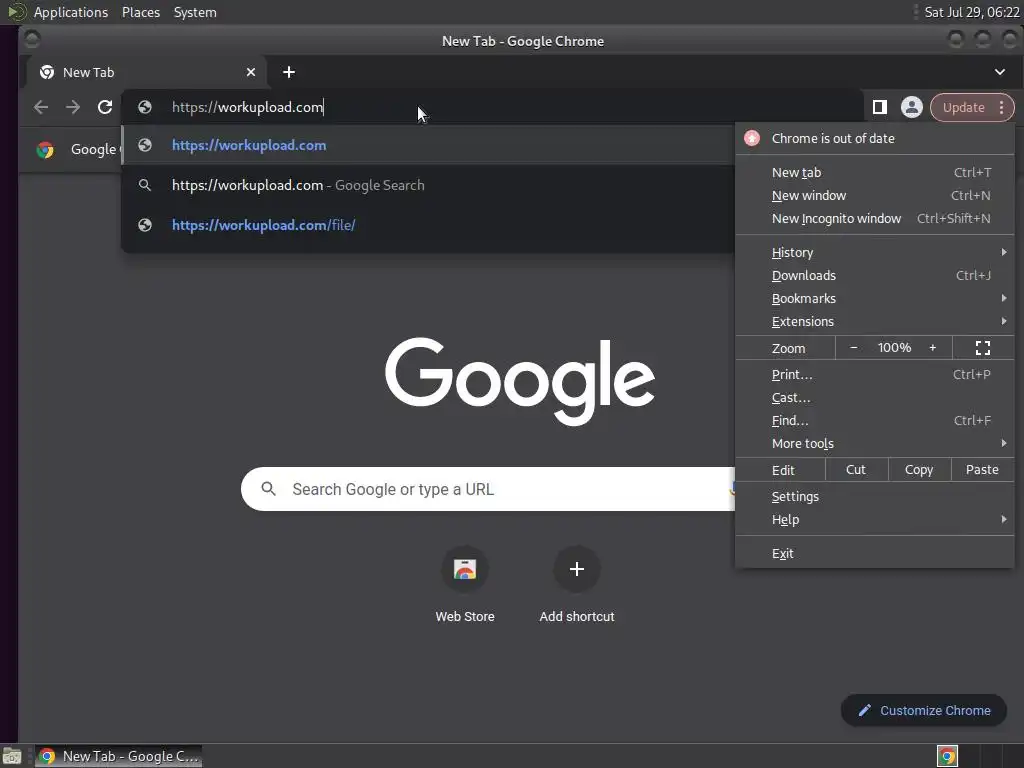Close the New Tab tab
1024x768 pixels.
[x=251, y=72]
